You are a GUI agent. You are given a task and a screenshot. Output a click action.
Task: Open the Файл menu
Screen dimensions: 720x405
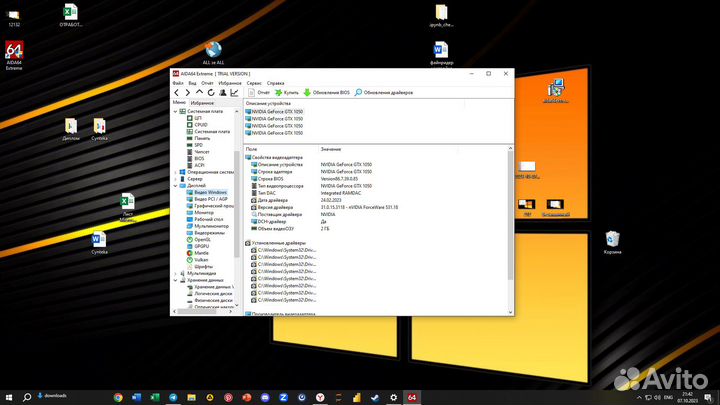pyautogui.click(x=178, y=83)
